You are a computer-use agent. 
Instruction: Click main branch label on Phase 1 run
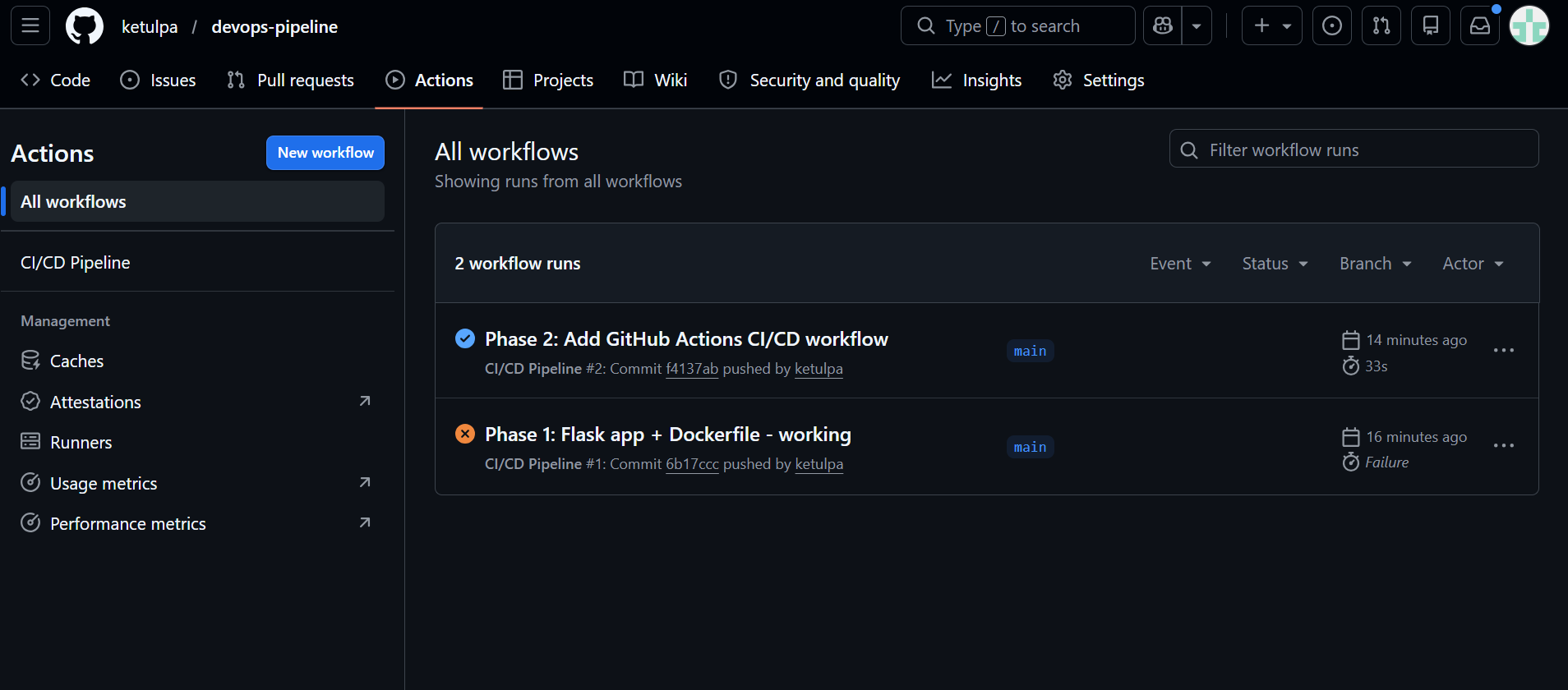point(1030,447)
